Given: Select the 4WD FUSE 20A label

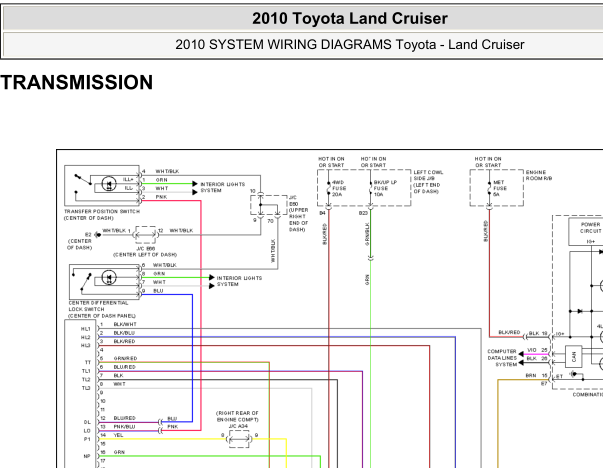Looking at the screenshot, I should pos(339,188).
